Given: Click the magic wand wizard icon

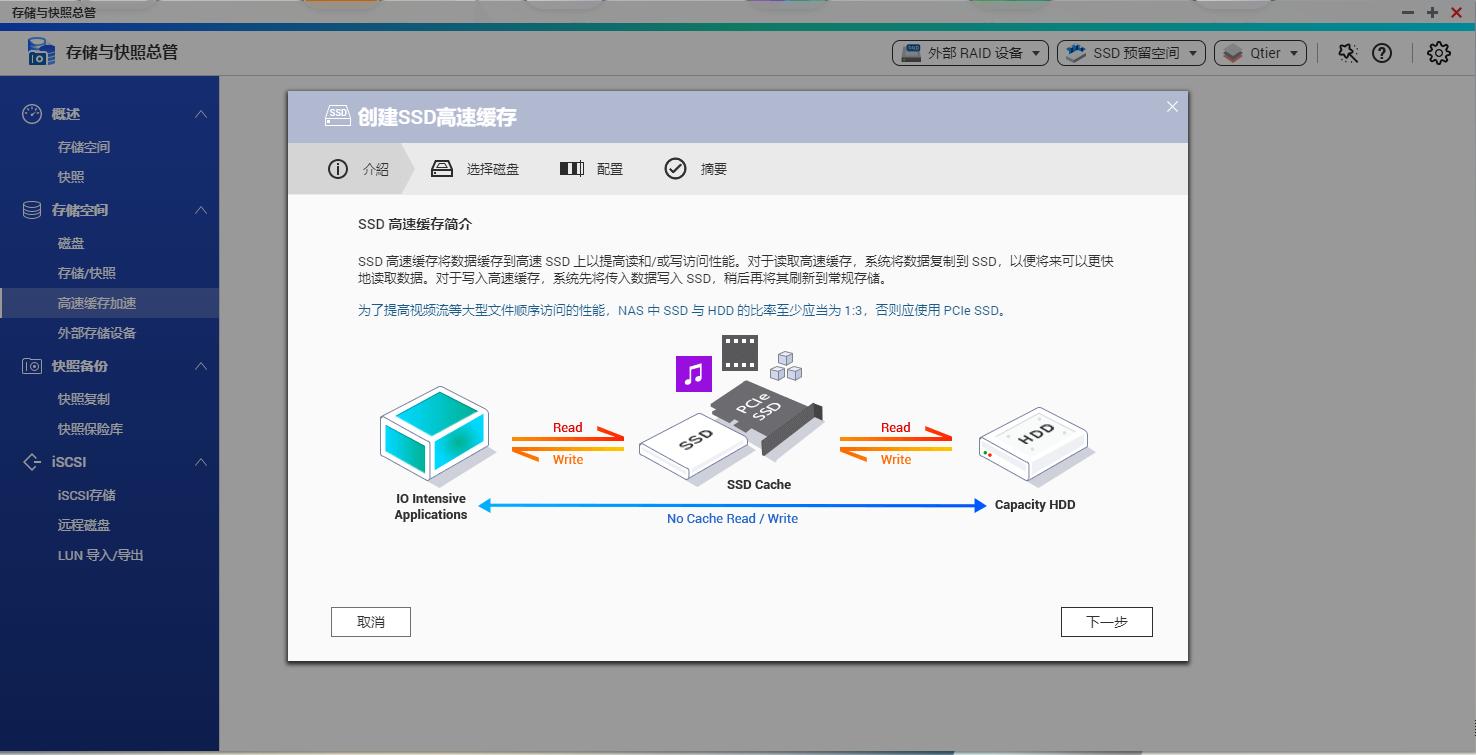Looking at the screenshot, I should pyautogui.click(x=1347, y=52).
